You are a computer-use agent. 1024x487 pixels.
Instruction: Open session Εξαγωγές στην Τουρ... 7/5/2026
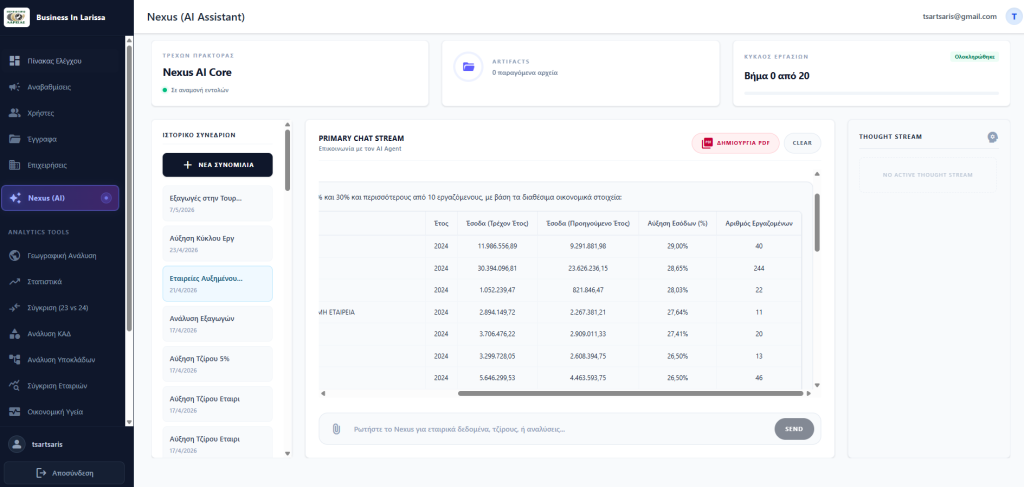(217, 203)
